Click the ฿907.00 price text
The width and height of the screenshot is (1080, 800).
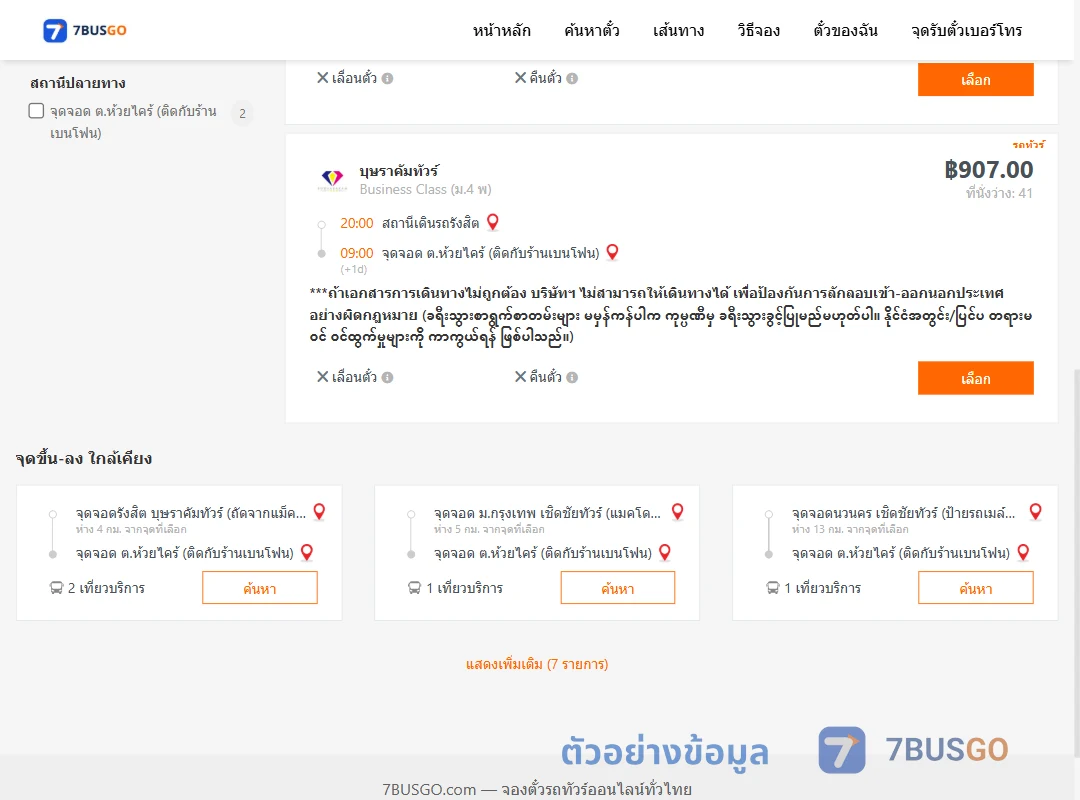click(x=988, y=170)
